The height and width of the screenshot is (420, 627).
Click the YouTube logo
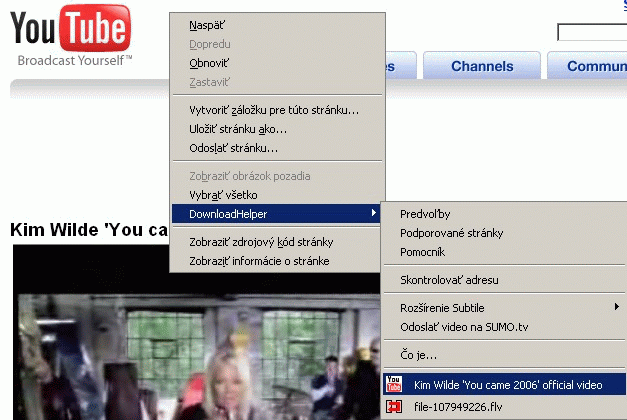pos(71,35)
